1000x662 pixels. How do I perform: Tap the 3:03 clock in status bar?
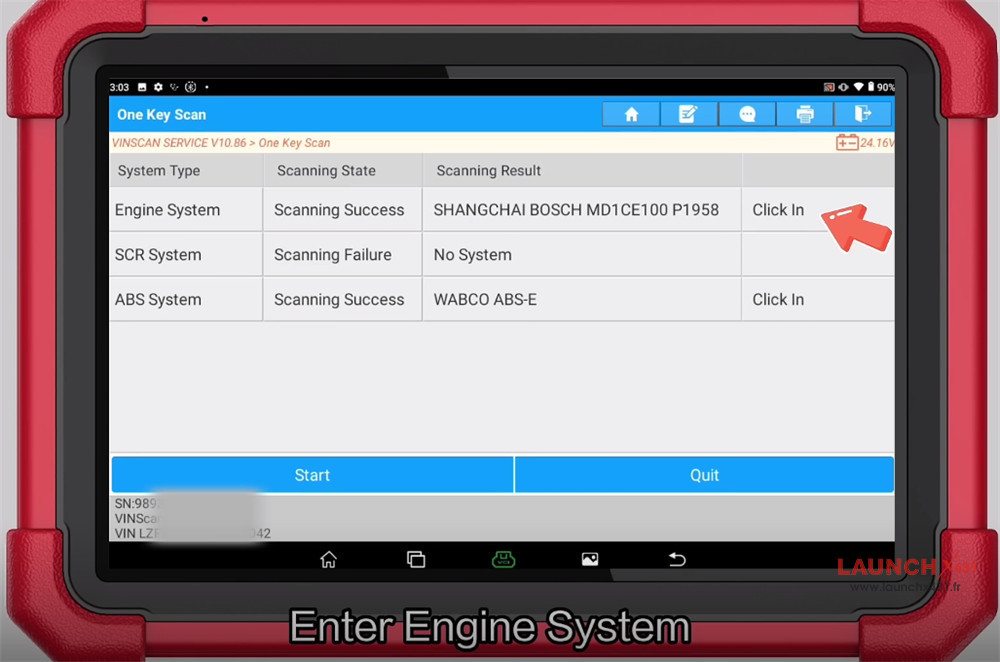pyautogui.click(x=119, y=87)
